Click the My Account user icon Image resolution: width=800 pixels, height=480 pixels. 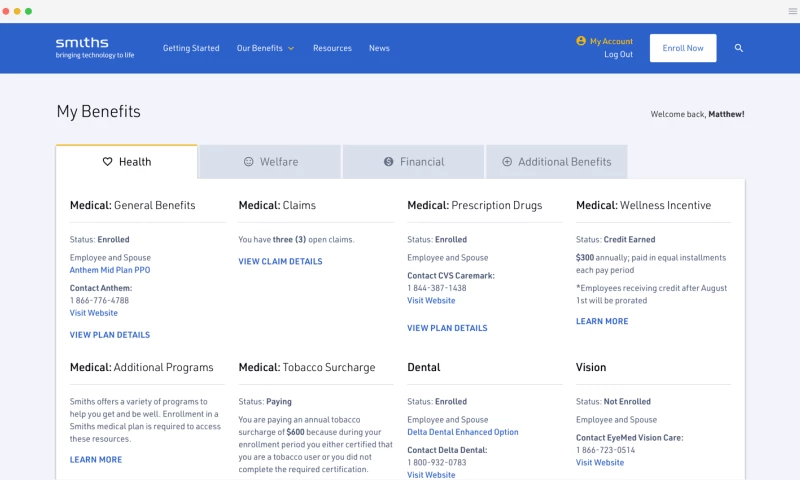(x=581, y=41)
